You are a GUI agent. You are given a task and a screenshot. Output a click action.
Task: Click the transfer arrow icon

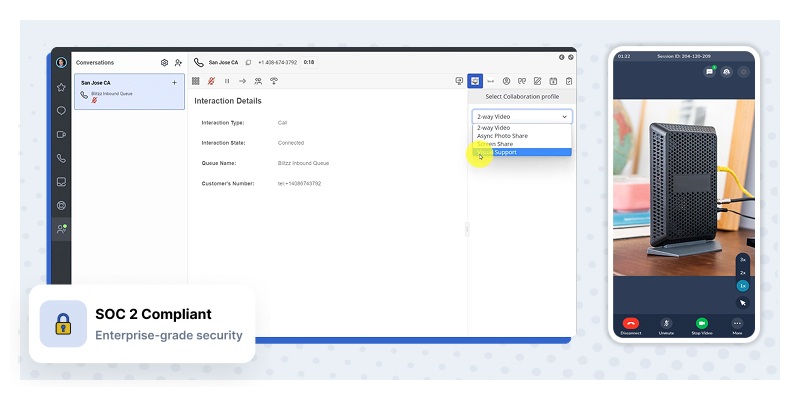[x=242, y=81]
